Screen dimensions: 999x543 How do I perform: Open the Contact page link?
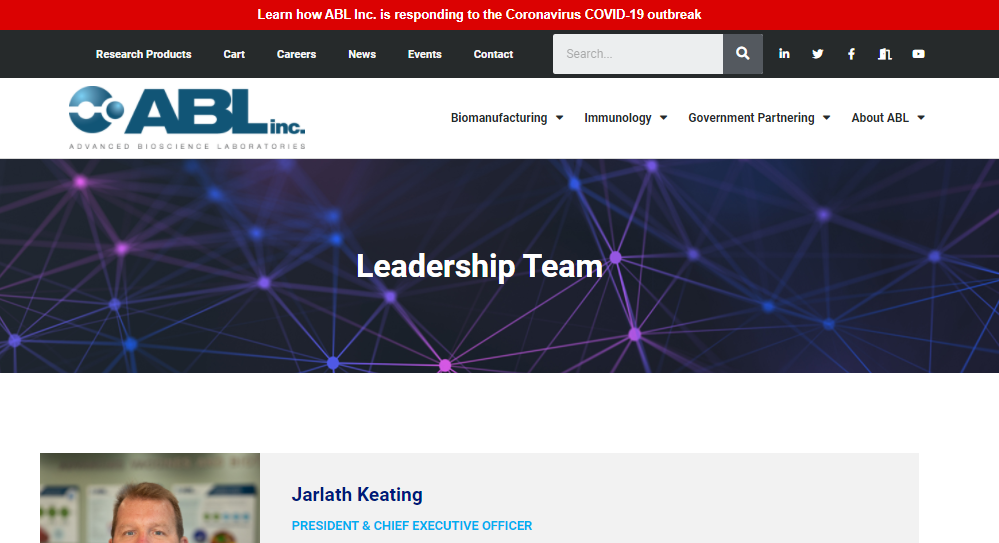coord(493,54)
